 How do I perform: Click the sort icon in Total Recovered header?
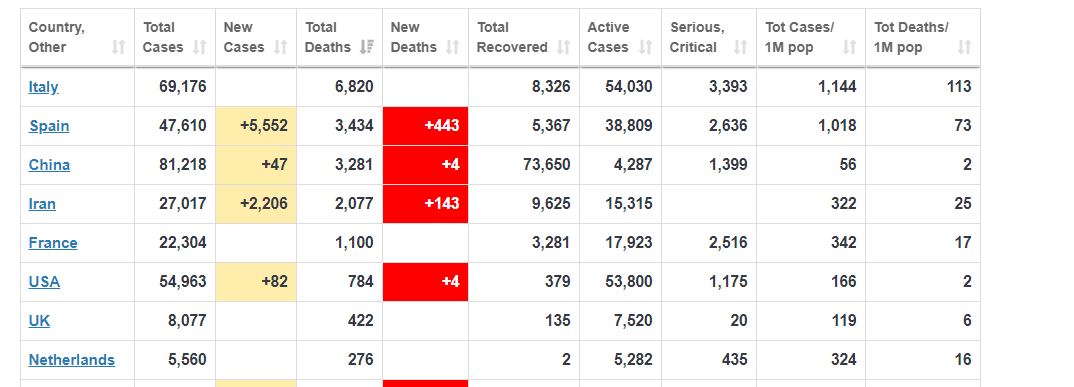tap(563, 47)
